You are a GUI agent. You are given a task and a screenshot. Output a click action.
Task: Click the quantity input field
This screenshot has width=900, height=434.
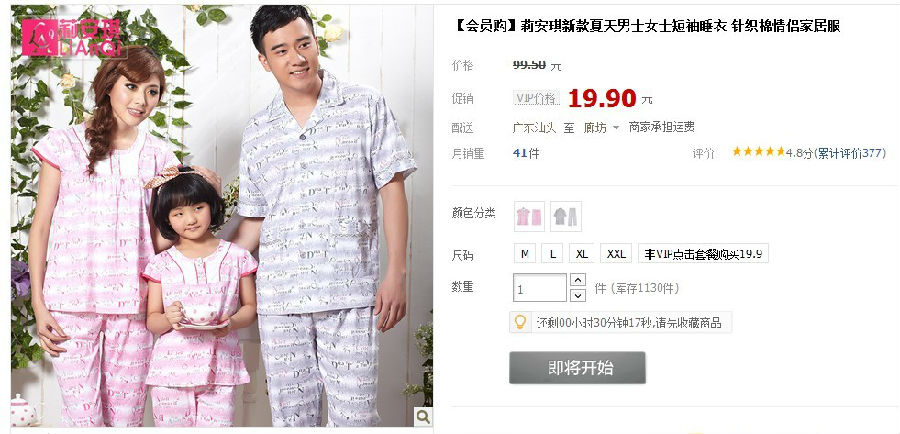540,288
